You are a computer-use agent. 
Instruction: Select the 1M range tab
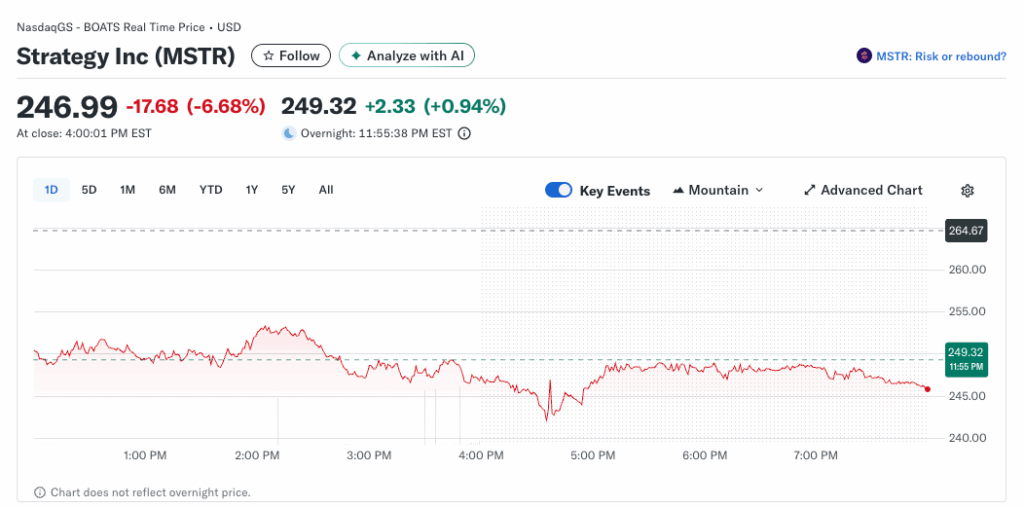tap(127, 190)
